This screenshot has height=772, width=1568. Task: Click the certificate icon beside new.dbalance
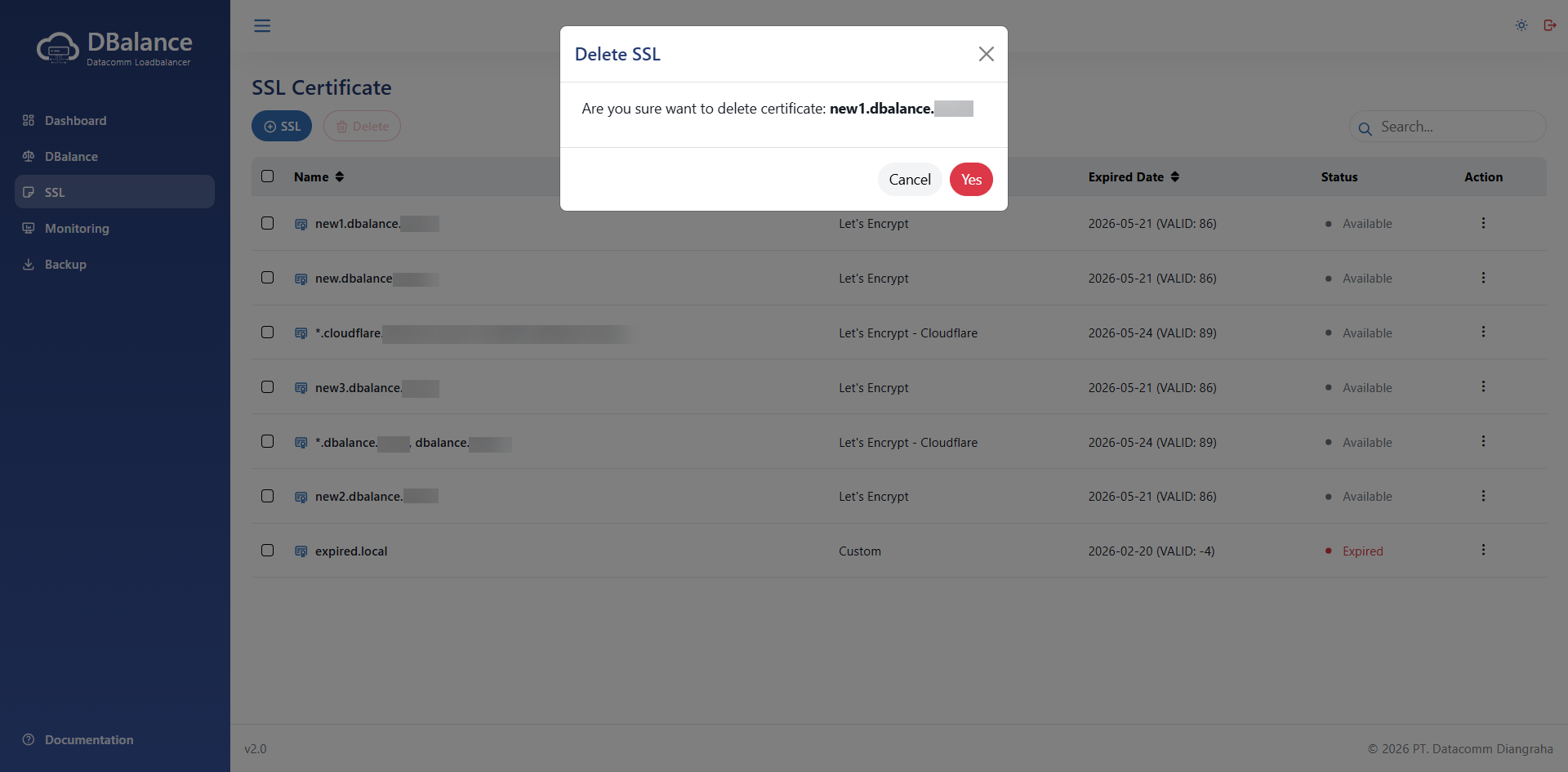pyautogui.click(x=301, y=279)
